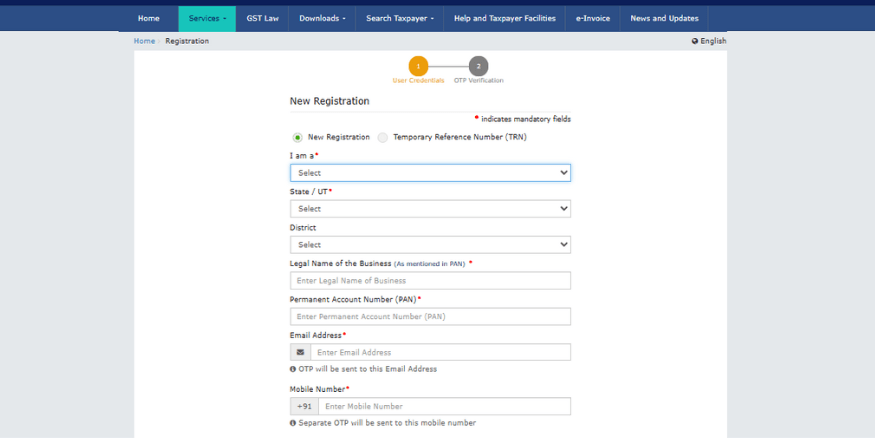This screenshot has height=438, width=875.
Task: Click step 1 User Credentials circle
Action: point(418,66)
